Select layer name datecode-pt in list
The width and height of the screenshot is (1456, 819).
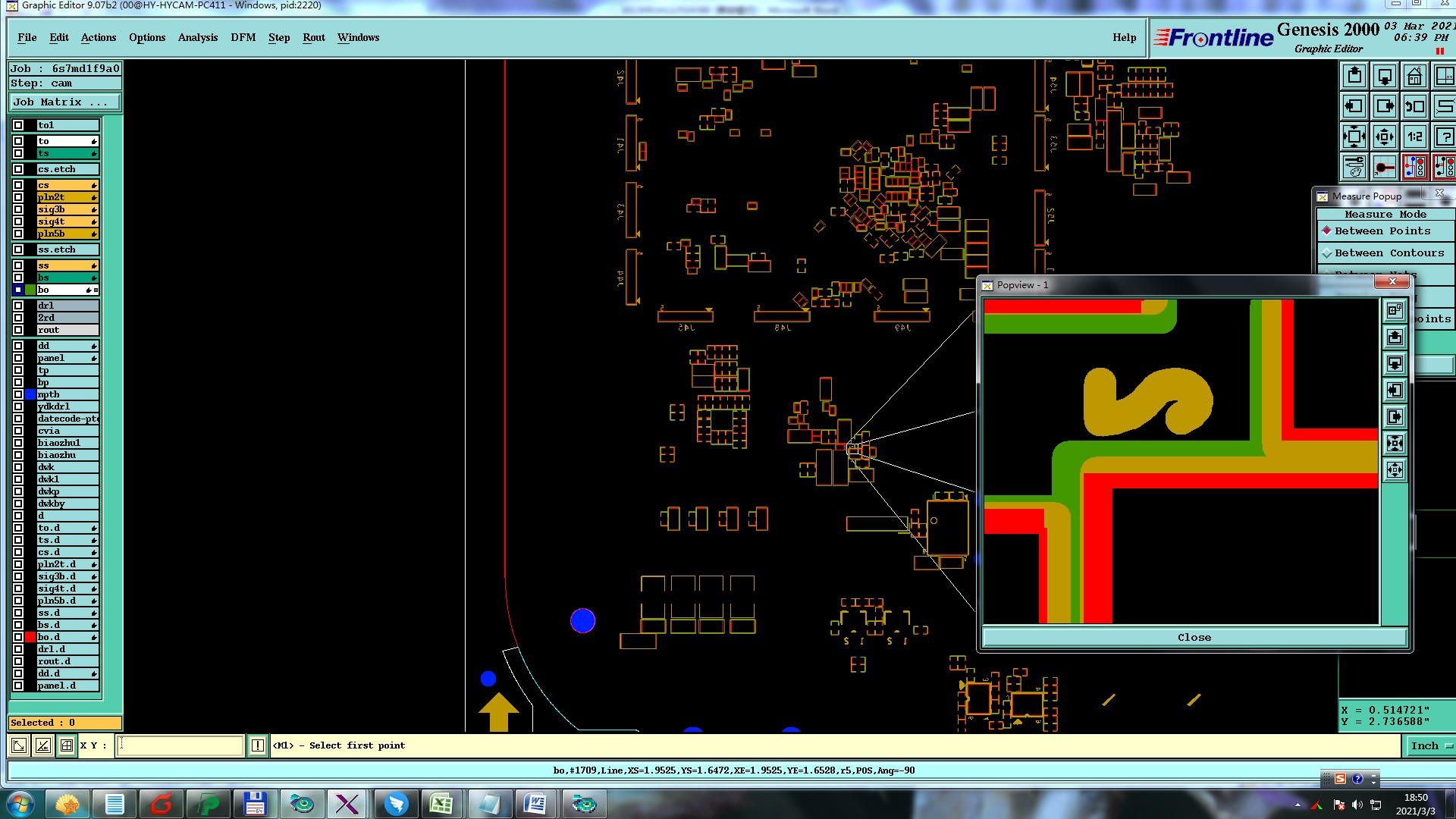tap(67, 419)
